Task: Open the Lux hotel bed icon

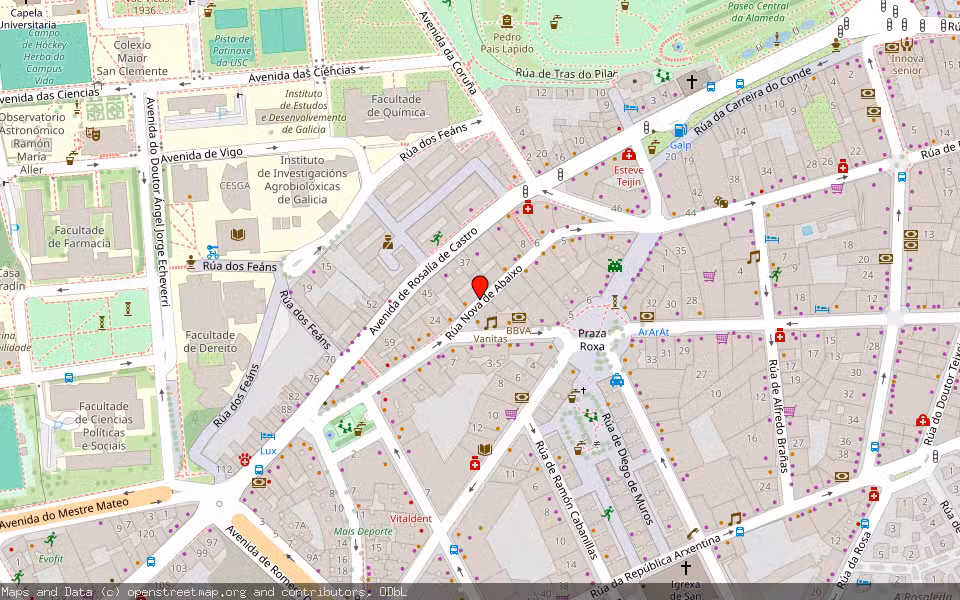Action: tap(268, 437)
